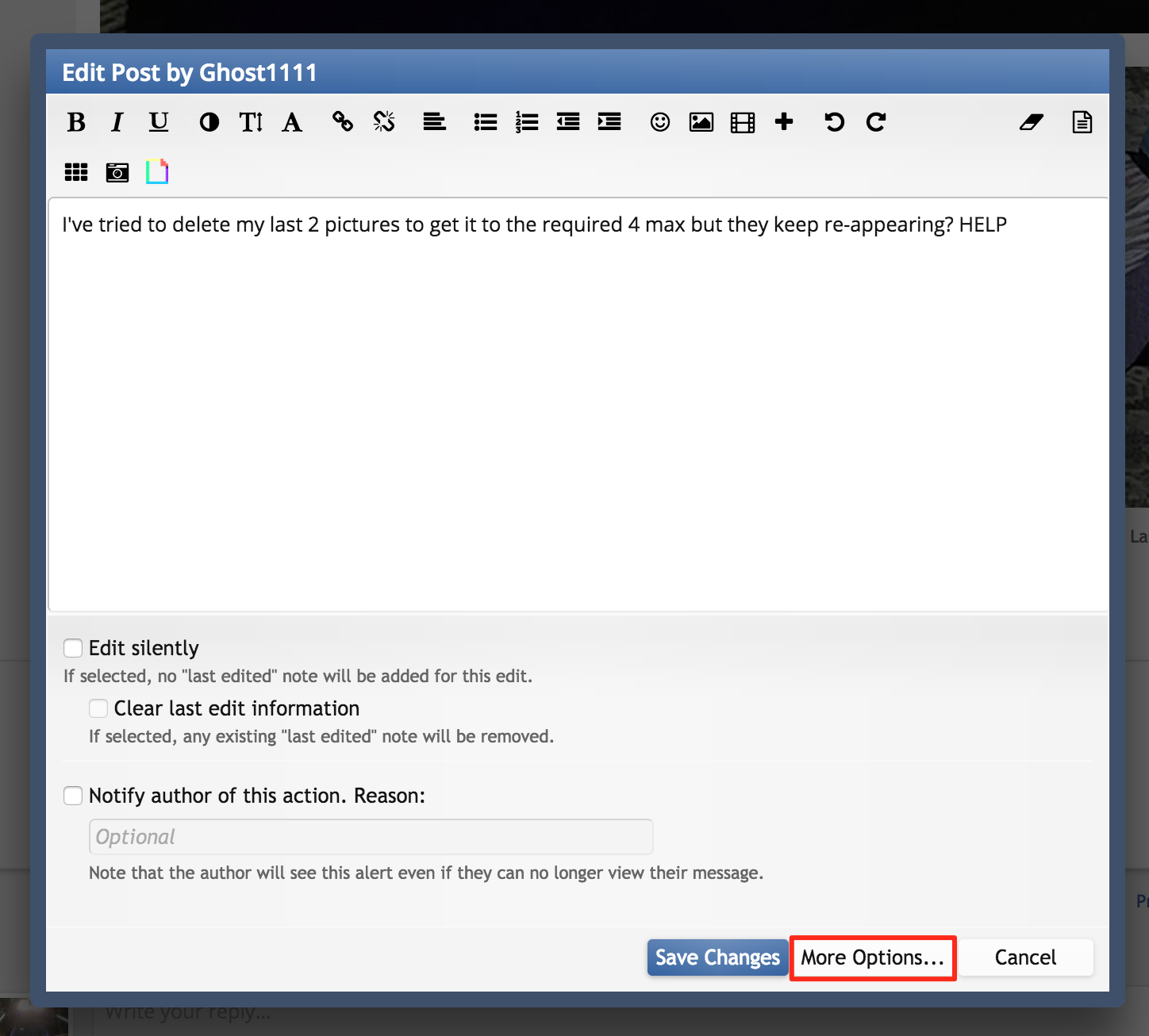Toggle bold formatting in the editor

76,122
